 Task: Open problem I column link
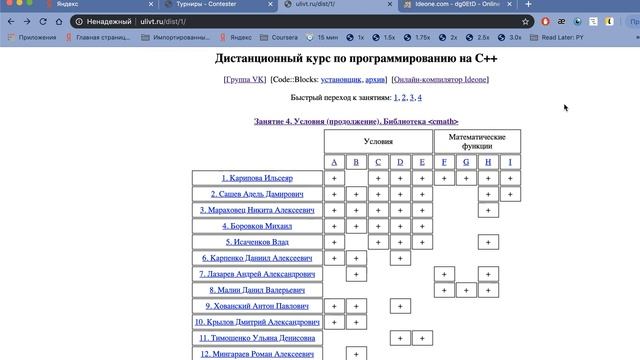pyautogui.click(x=510, y=162)
